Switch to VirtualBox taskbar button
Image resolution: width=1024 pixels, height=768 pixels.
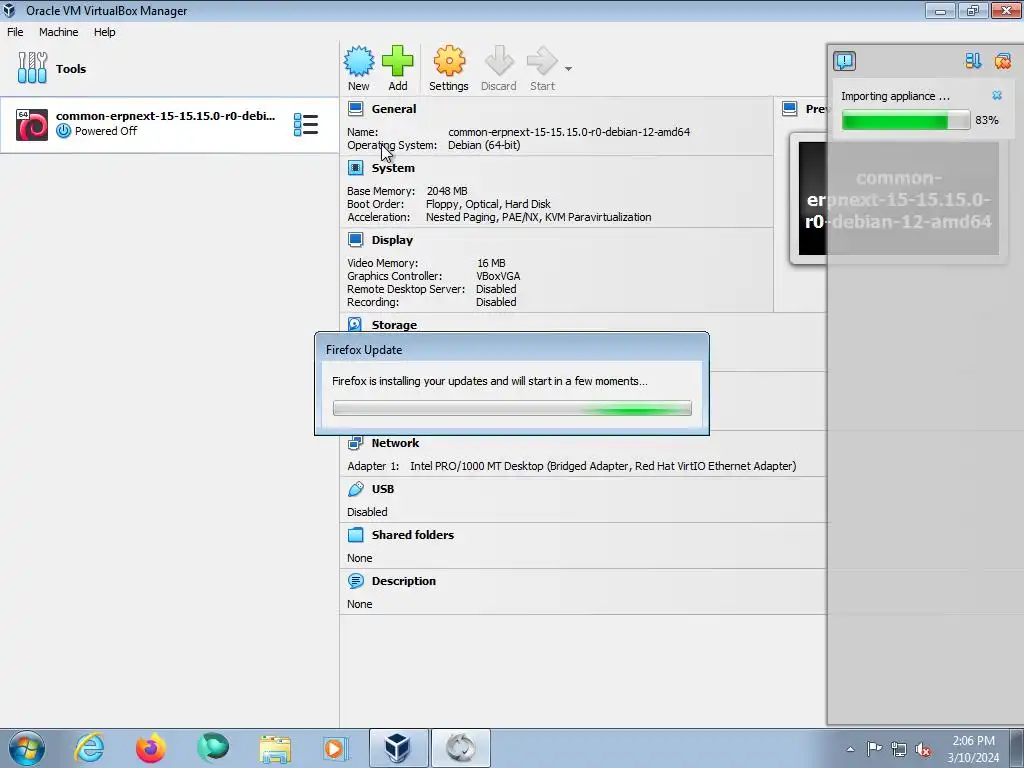pos(398,748)
